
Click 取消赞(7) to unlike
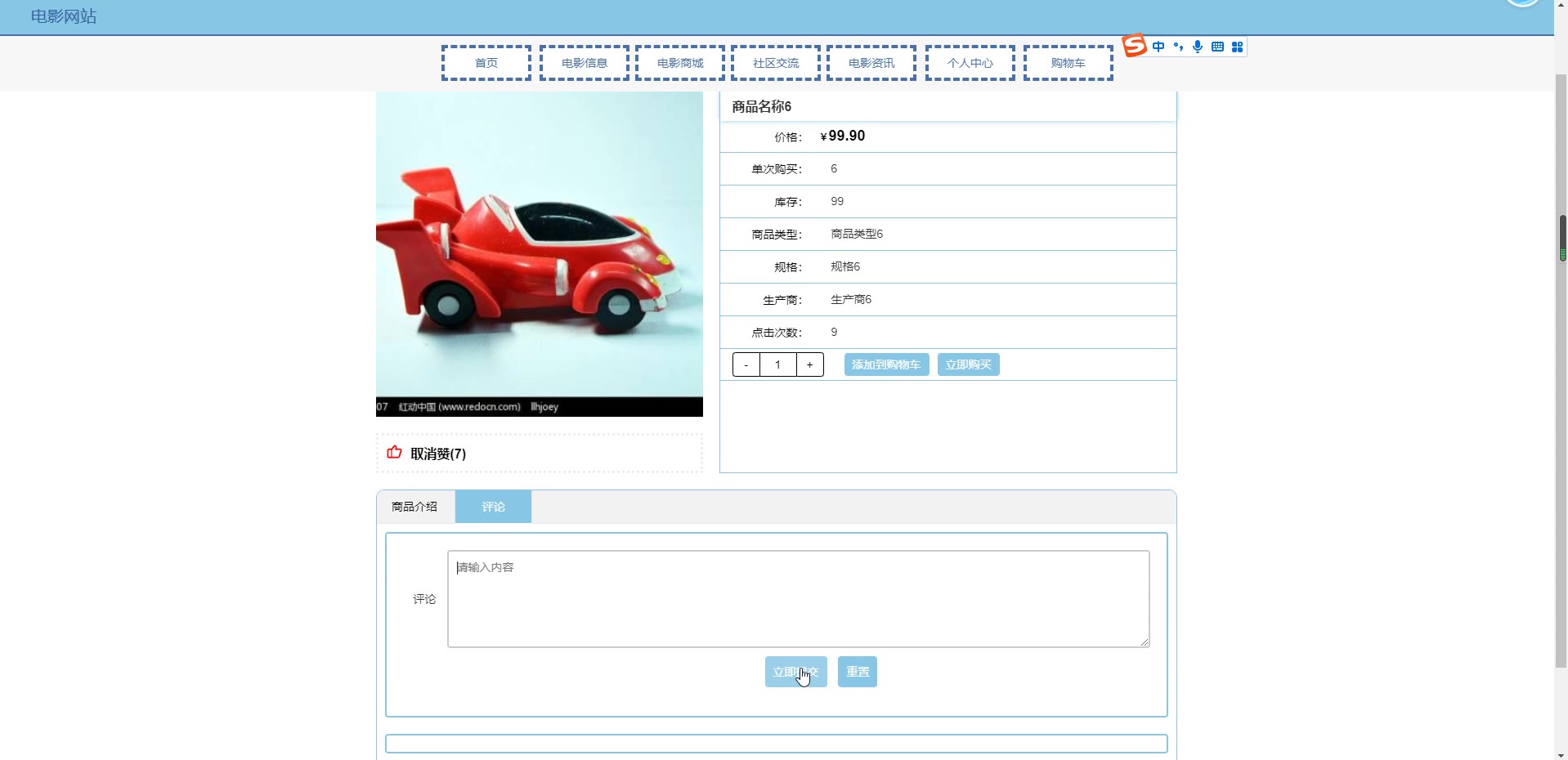coord(438,454)
